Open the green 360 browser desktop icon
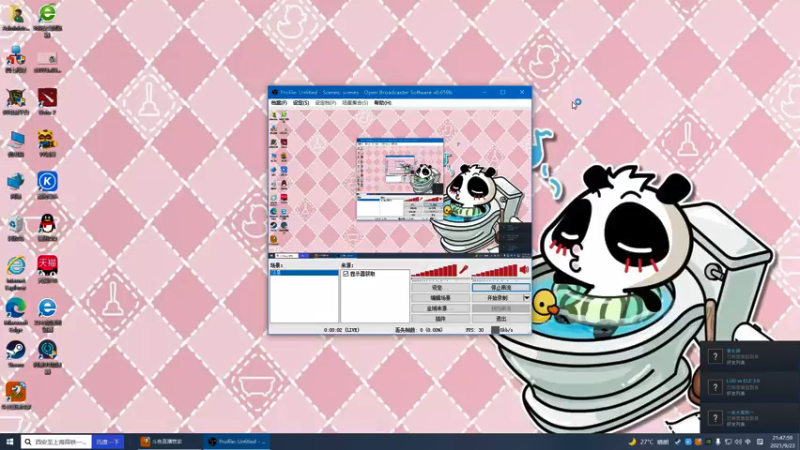 (47, 20)
